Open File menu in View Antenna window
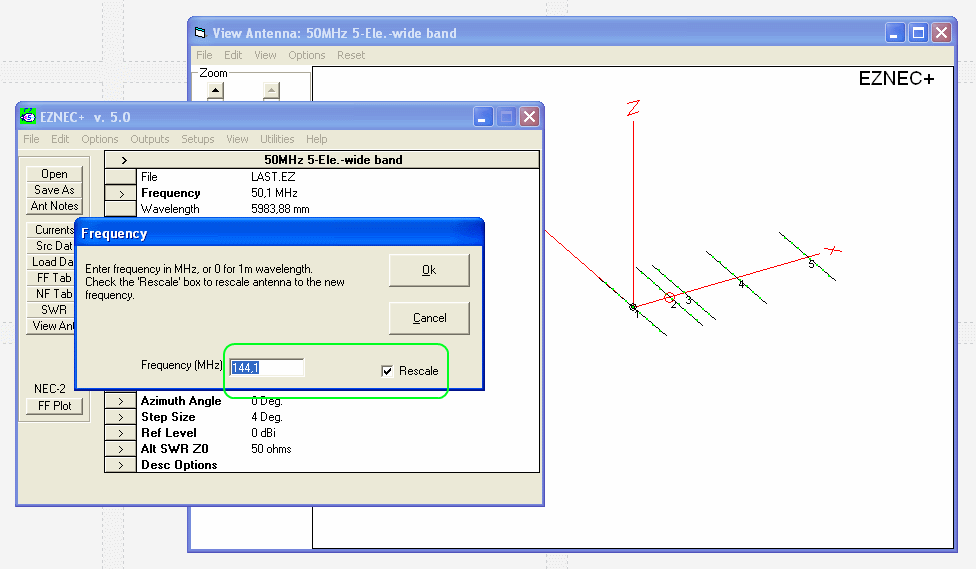This screenshot has height=569, width=976. (204, 55)
